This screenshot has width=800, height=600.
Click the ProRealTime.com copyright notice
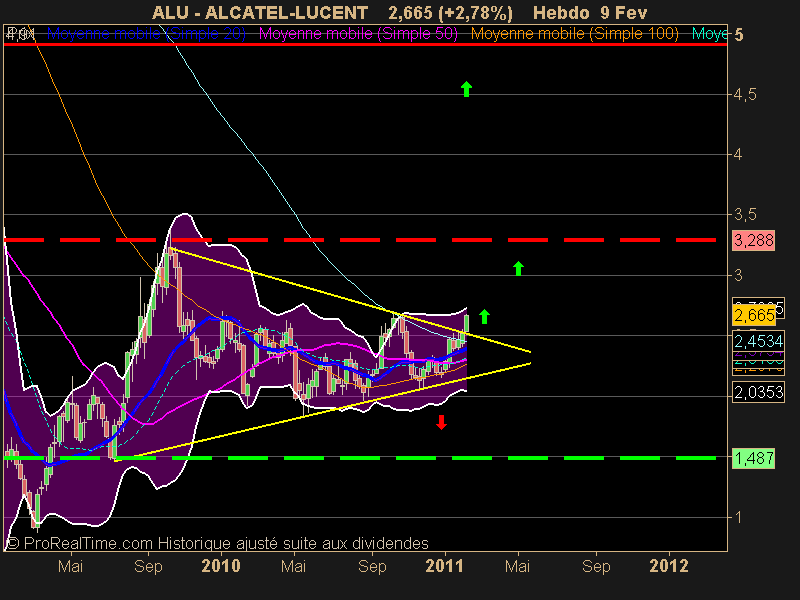pos(217,543)
